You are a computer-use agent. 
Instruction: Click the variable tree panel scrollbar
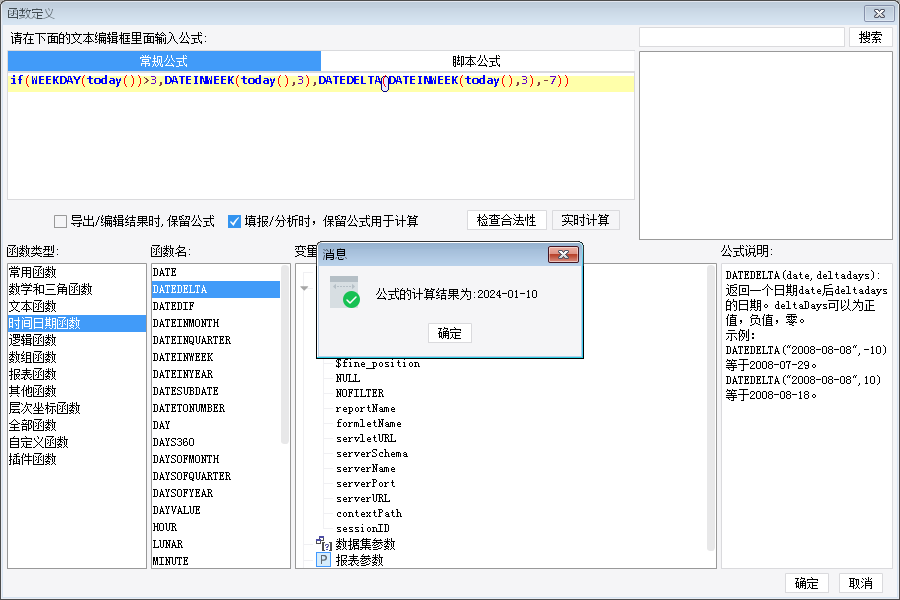coord(711,408)
